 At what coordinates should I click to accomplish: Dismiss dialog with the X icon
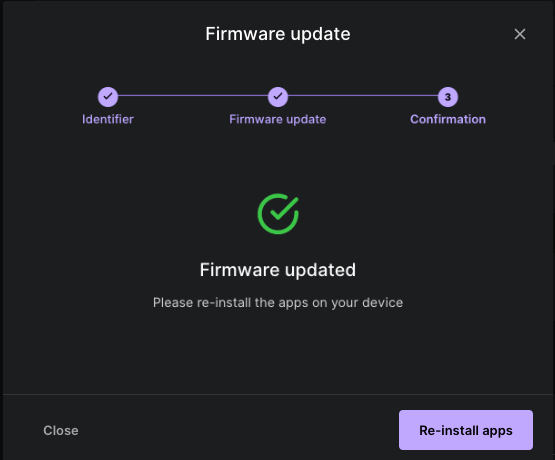(x=520, y=34)
